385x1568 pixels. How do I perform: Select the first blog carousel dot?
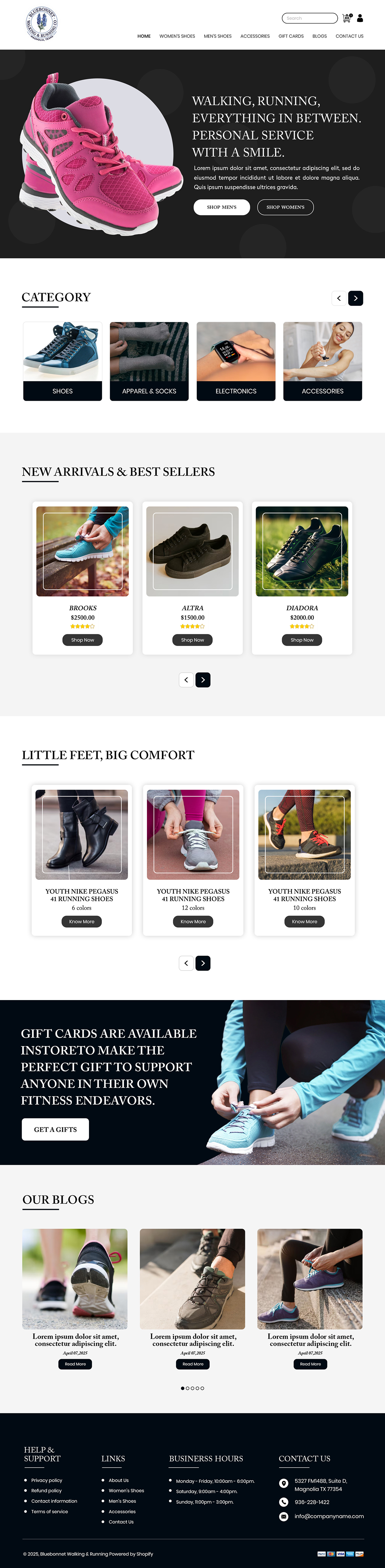pyautogui.click(x=182, y=1388)
